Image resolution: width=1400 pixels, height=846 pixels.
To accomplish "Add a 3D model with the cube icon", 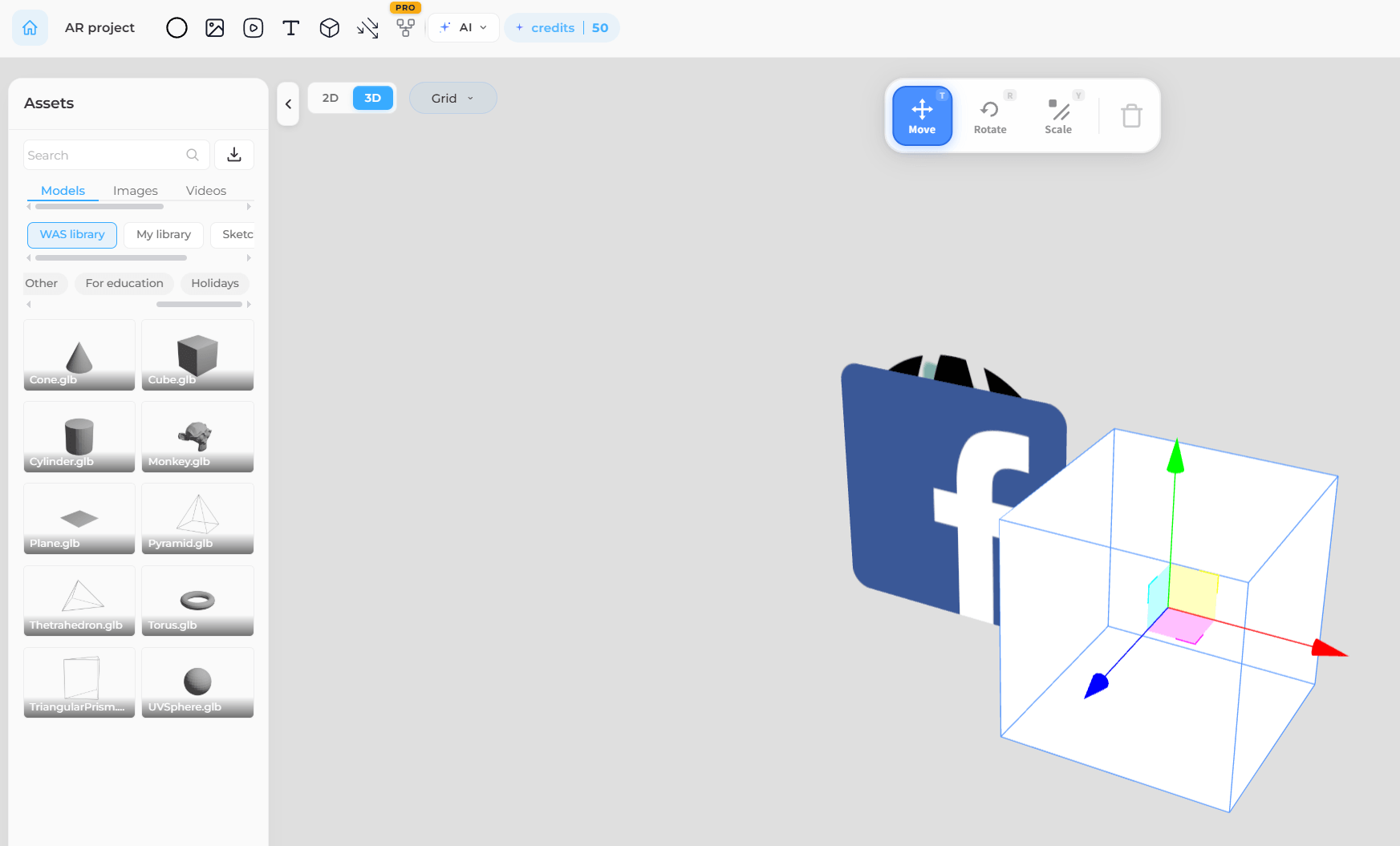I will click(x=329, y=28).
